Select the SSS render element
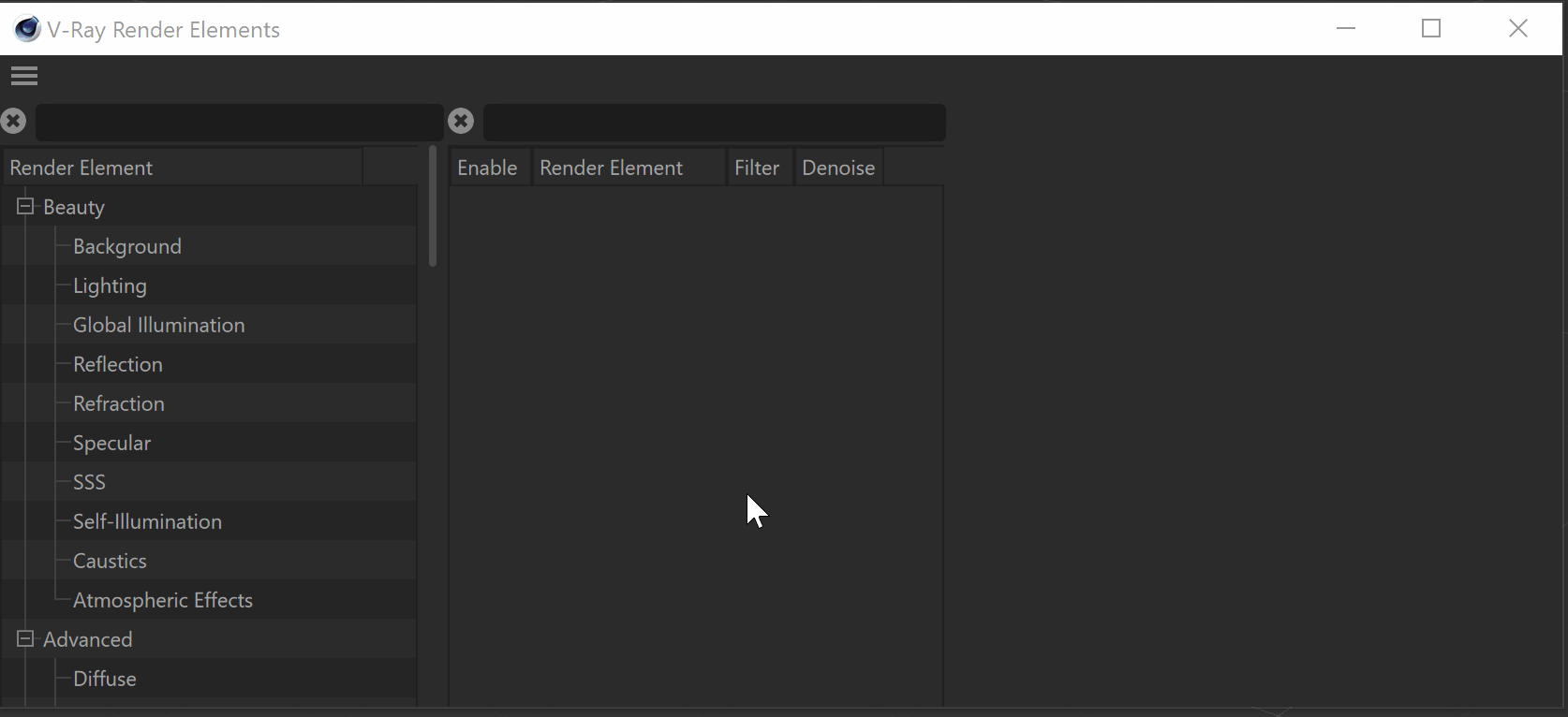Image resolution: width=1568 pixels, height=717 pixels. point(89,482)
